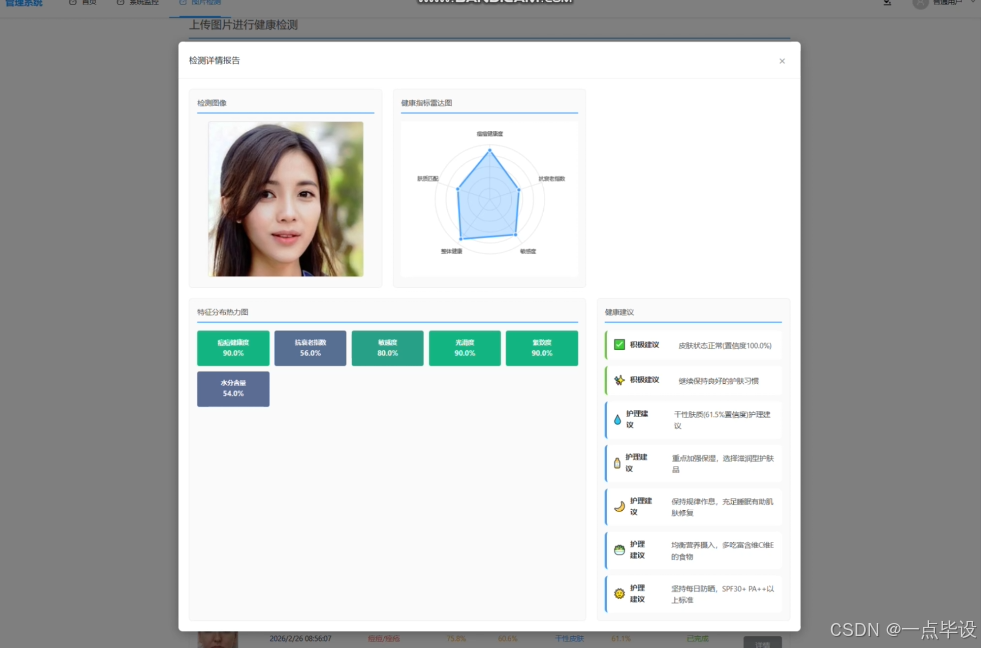
Task: Click the 检测图像 section heading
Action: (212, 103)
